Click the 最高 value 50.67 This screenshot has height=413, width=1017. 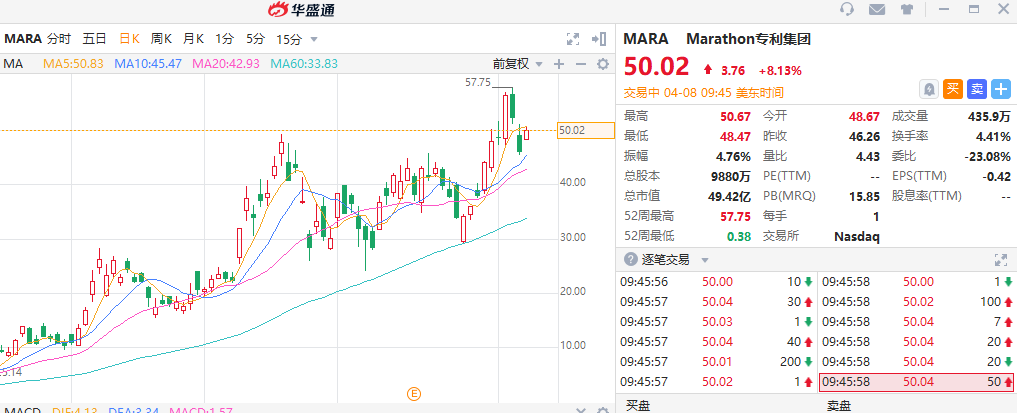point(735,117)
